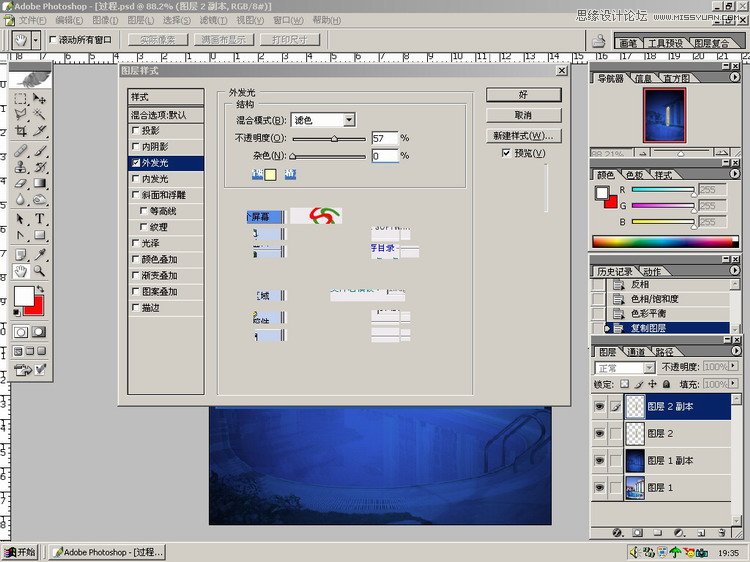Screen dimensions: 750x562
Task: Select the Dodge tool
Action: pyautogui.click(x=39, y=199)
